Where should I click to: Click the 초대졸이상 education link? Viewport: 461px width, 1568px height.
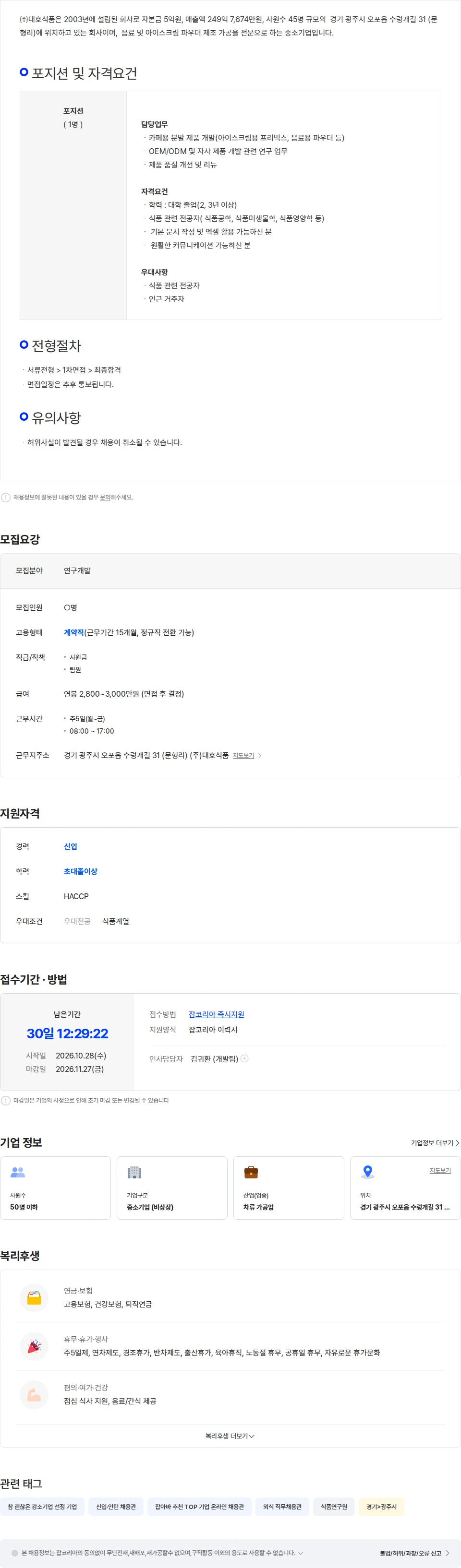pyautogui.click(x=80, y=871)
